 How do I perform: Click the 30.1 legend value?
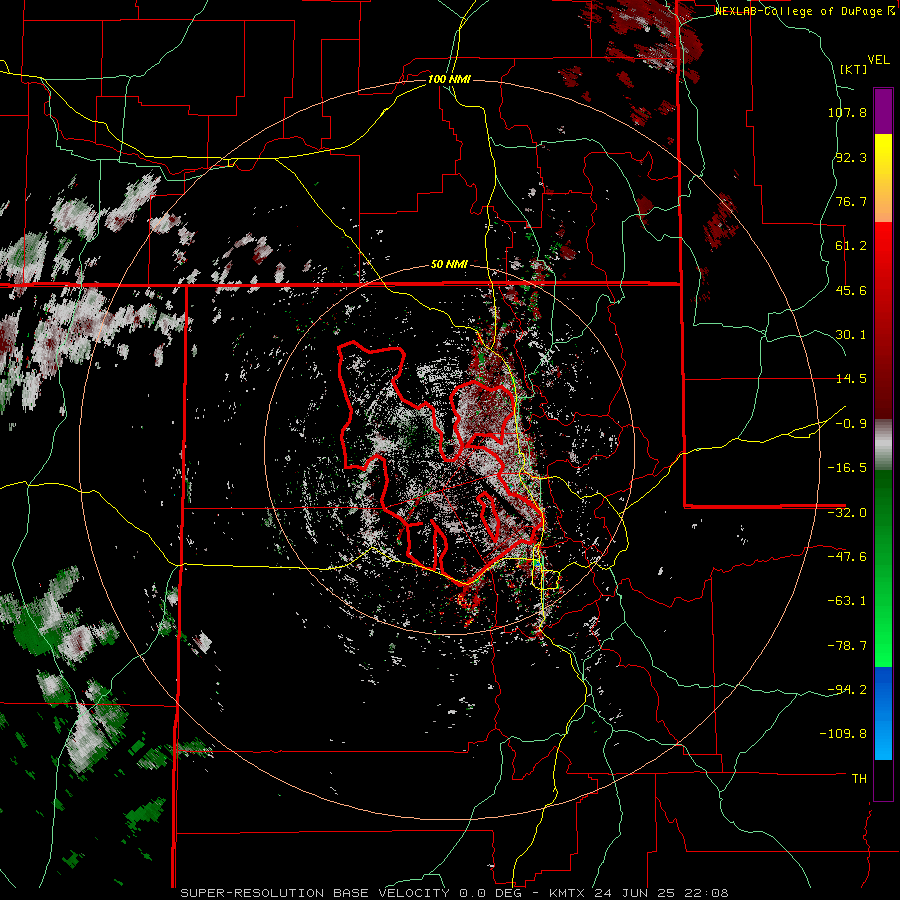tap(851, 335)
